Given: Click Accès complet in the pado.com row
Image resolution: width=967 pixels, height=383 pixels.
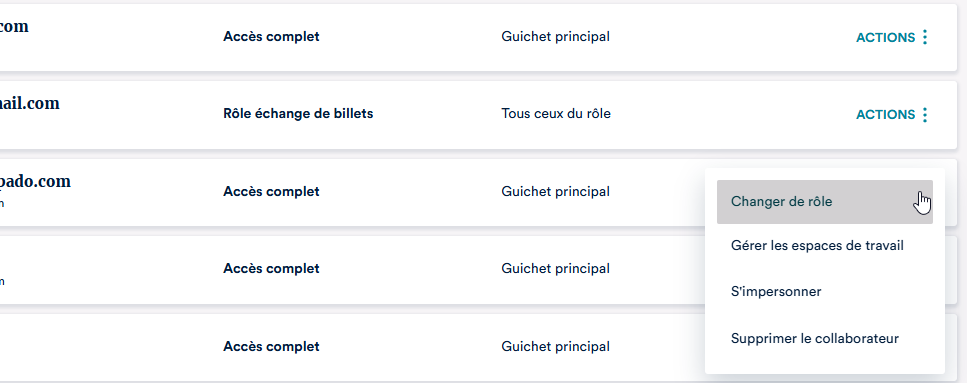Looking at the screenshot, I should pyautogui.click(x=271, y=192).
